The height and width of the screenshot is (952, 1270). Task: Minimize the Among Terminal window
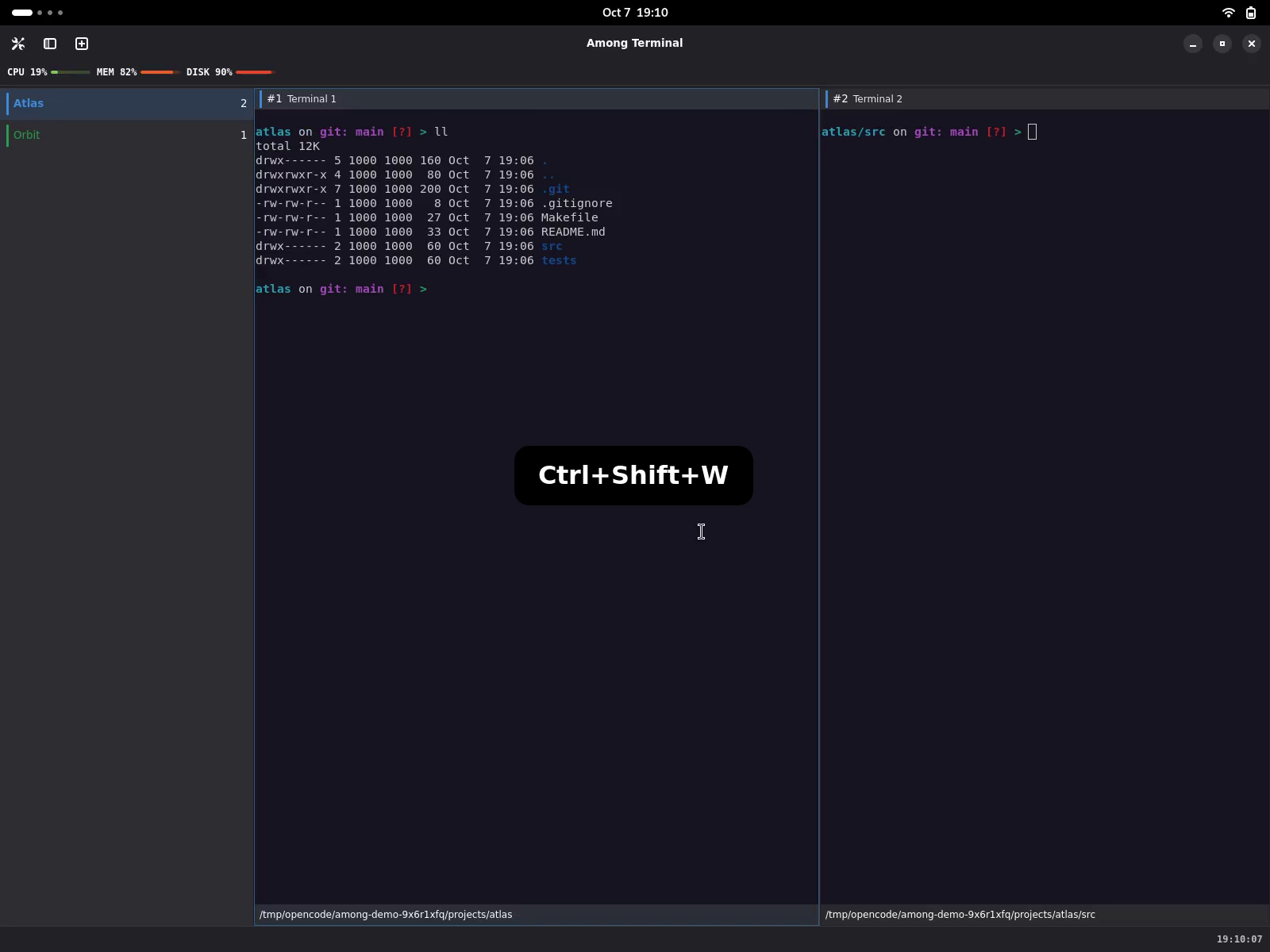click(1193, 44)
